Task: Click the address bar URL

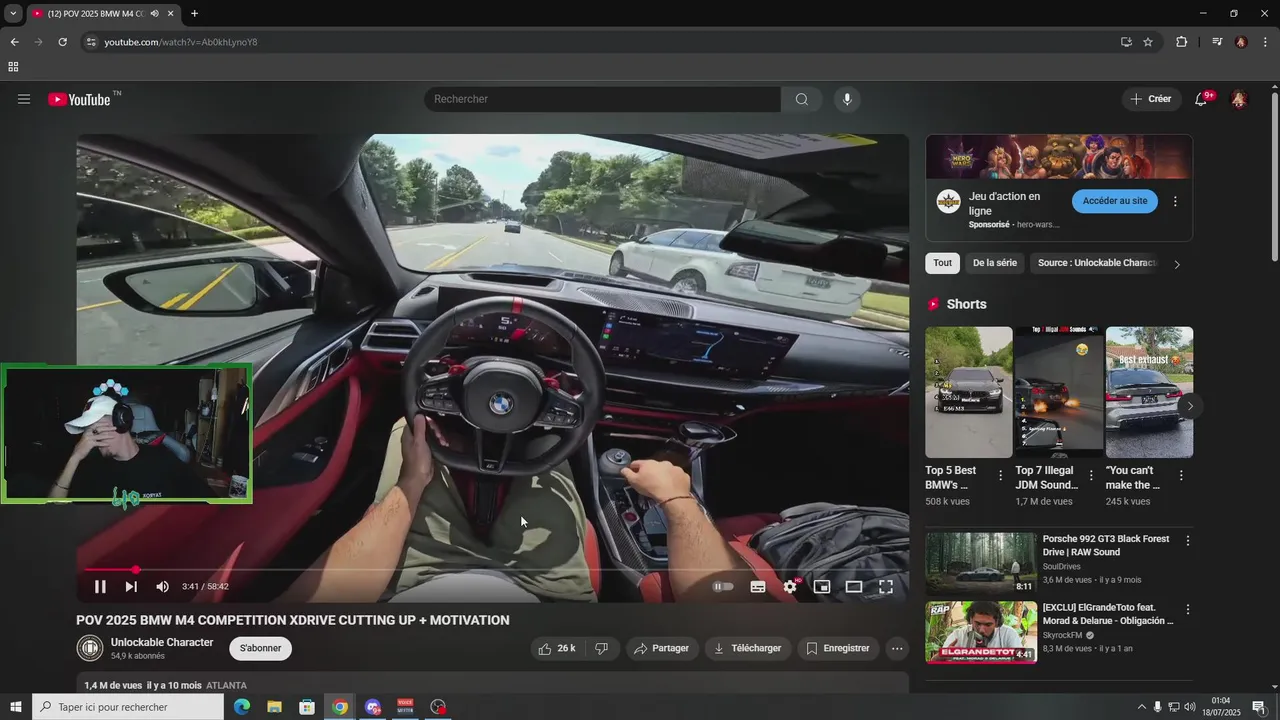Action: [x=181, y=42]
